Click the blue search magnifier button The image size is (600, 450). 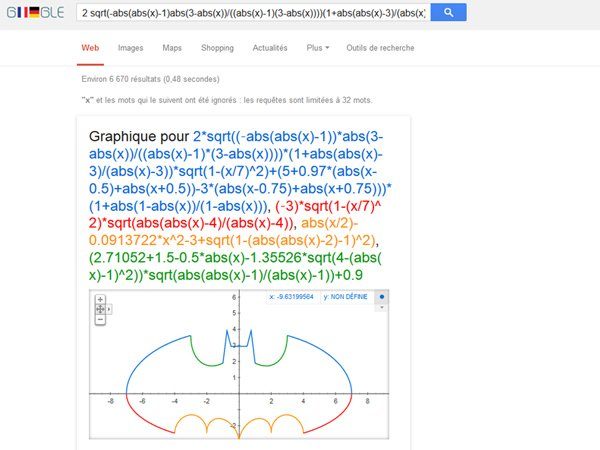click(448, 12)
